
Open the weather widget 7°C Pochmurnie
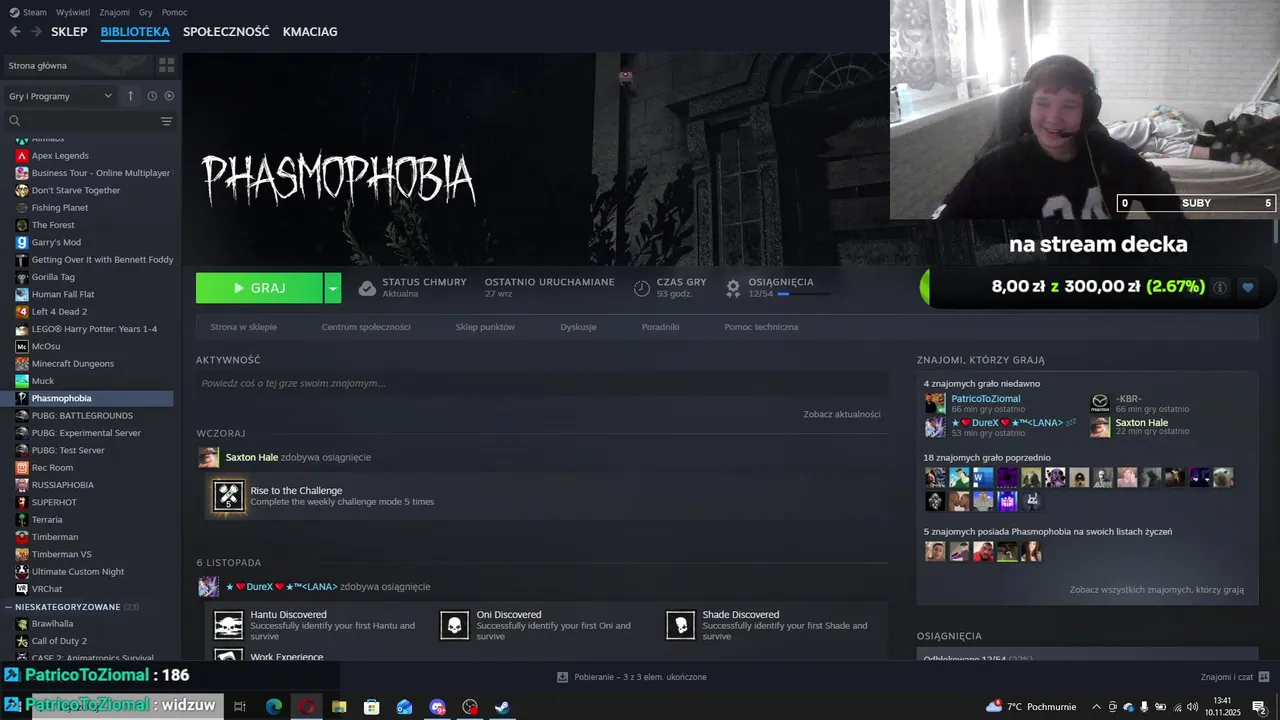pyautogui.click(x=1031, y=707)
